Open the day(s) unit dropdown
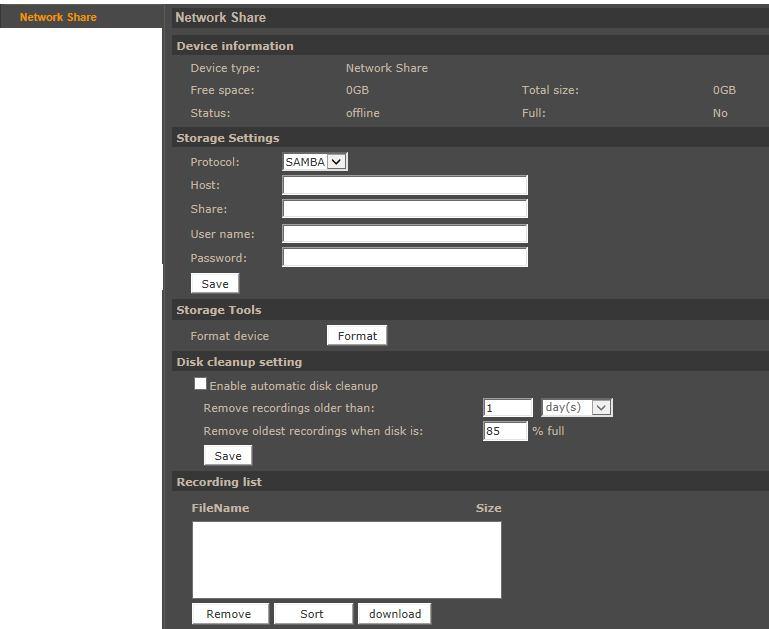The height and width of the screenshot is (629, 769). [577, 407]
